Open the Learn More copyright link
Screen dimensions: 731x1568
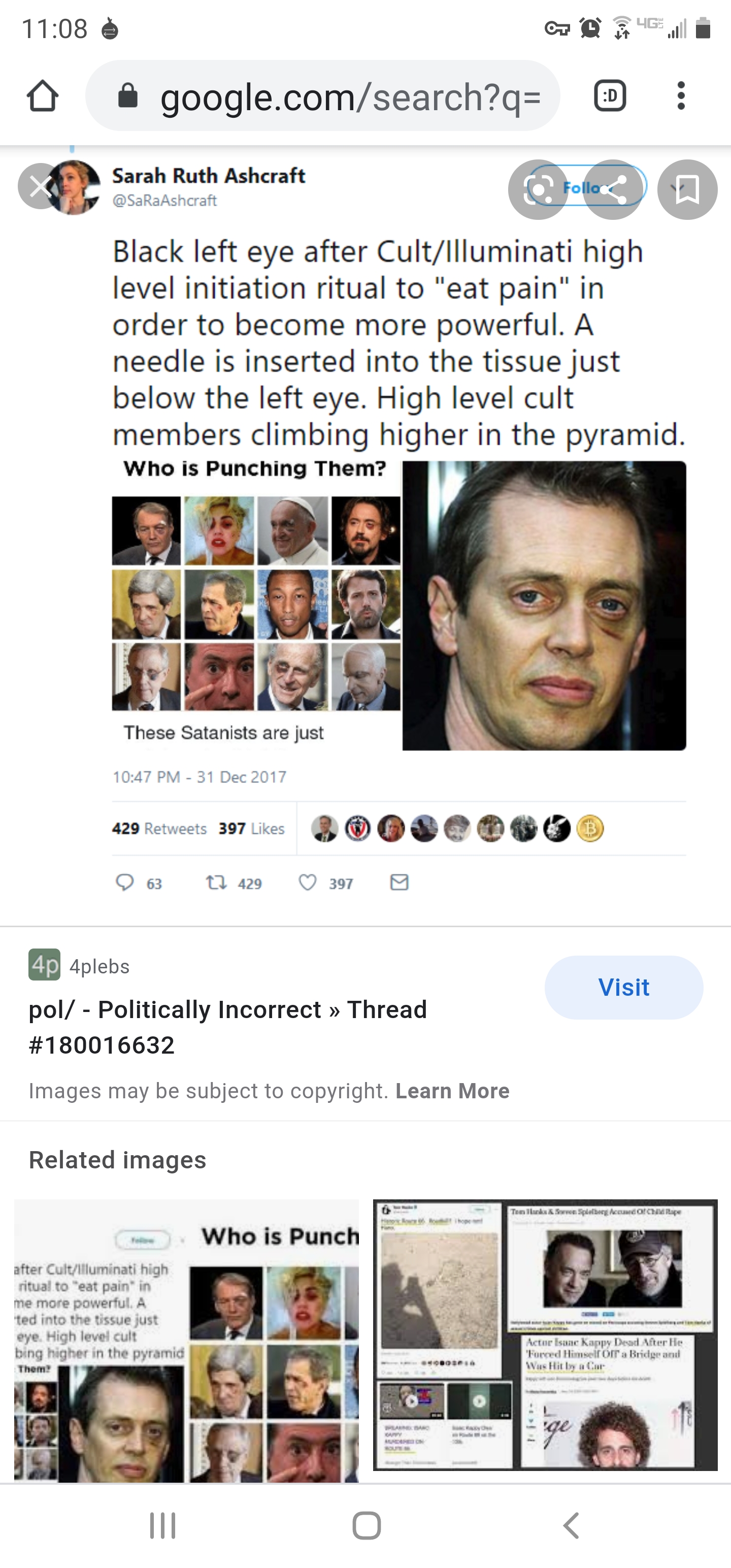point(452,1091)
